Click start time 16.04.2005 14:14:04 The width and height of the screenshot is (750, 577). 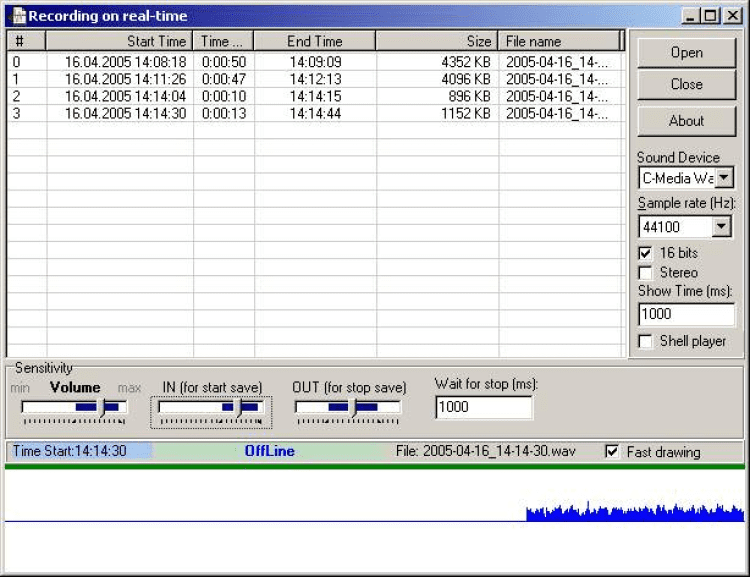(125, 96)
